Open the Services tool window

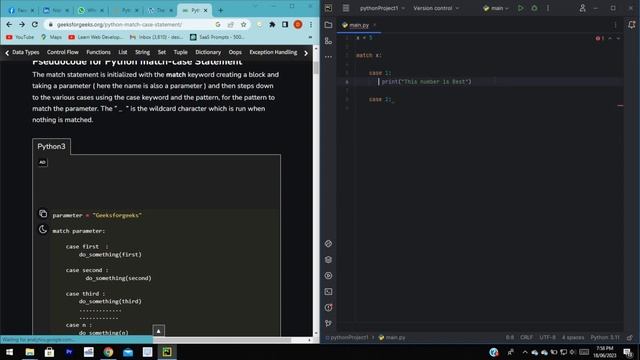328,276
